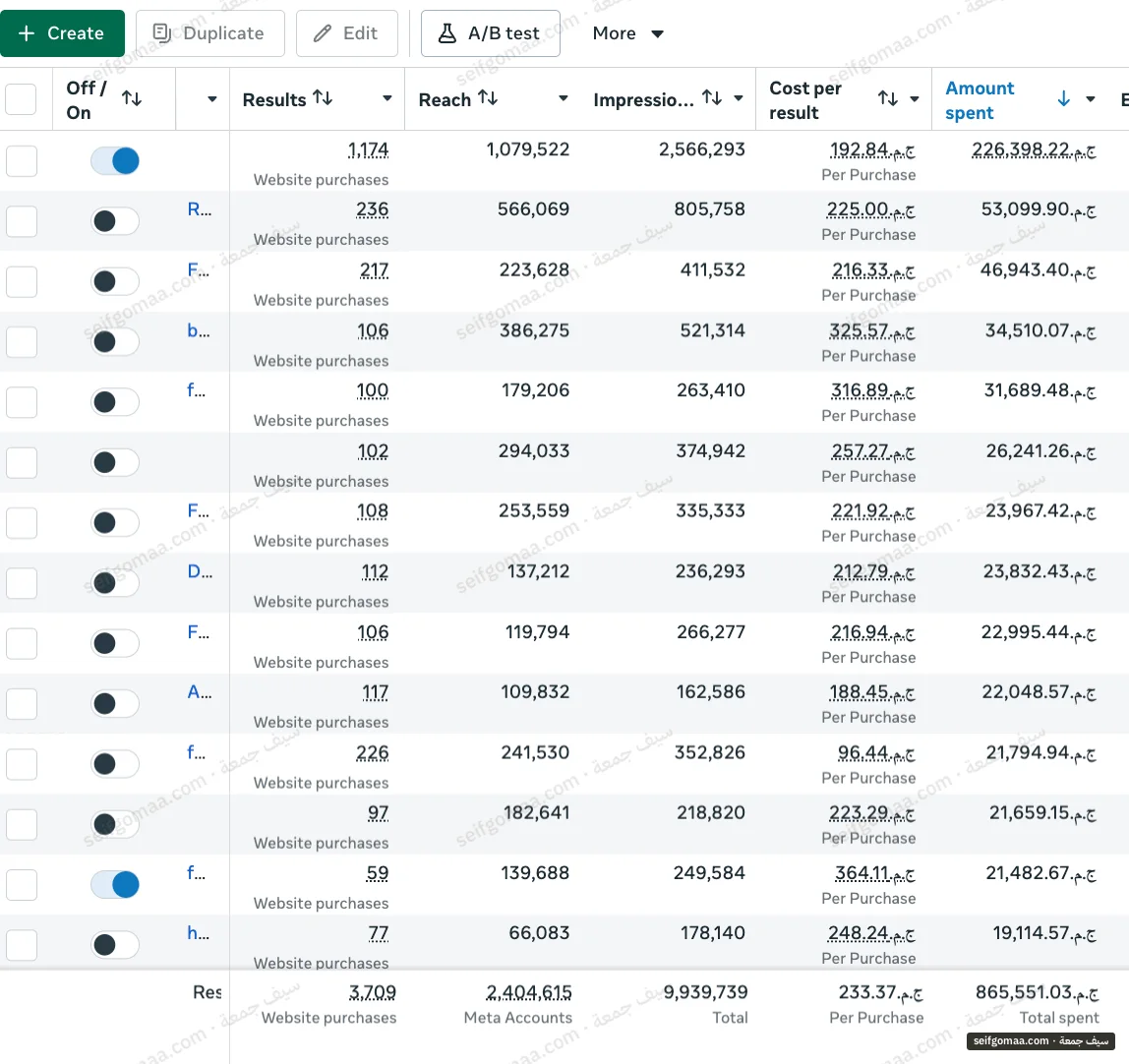Turn on the toggle for the 112 results row
The image size is (1129, 1064).
tap(114, 582)
